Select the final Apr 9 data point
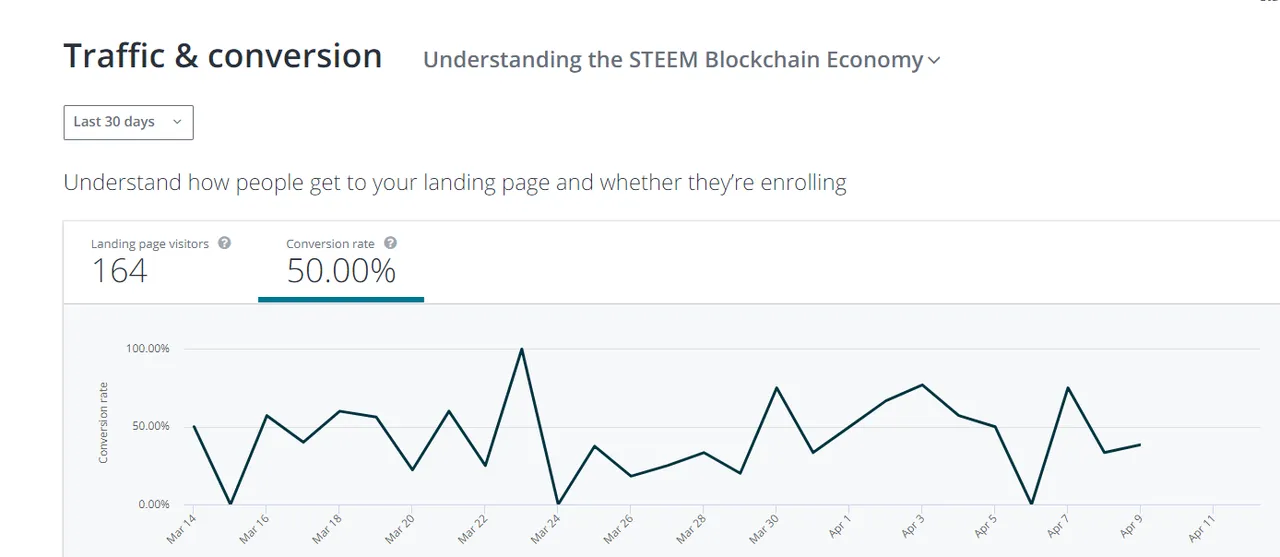This screenshot has width=1280, height=557. [x=1140, y=445]
